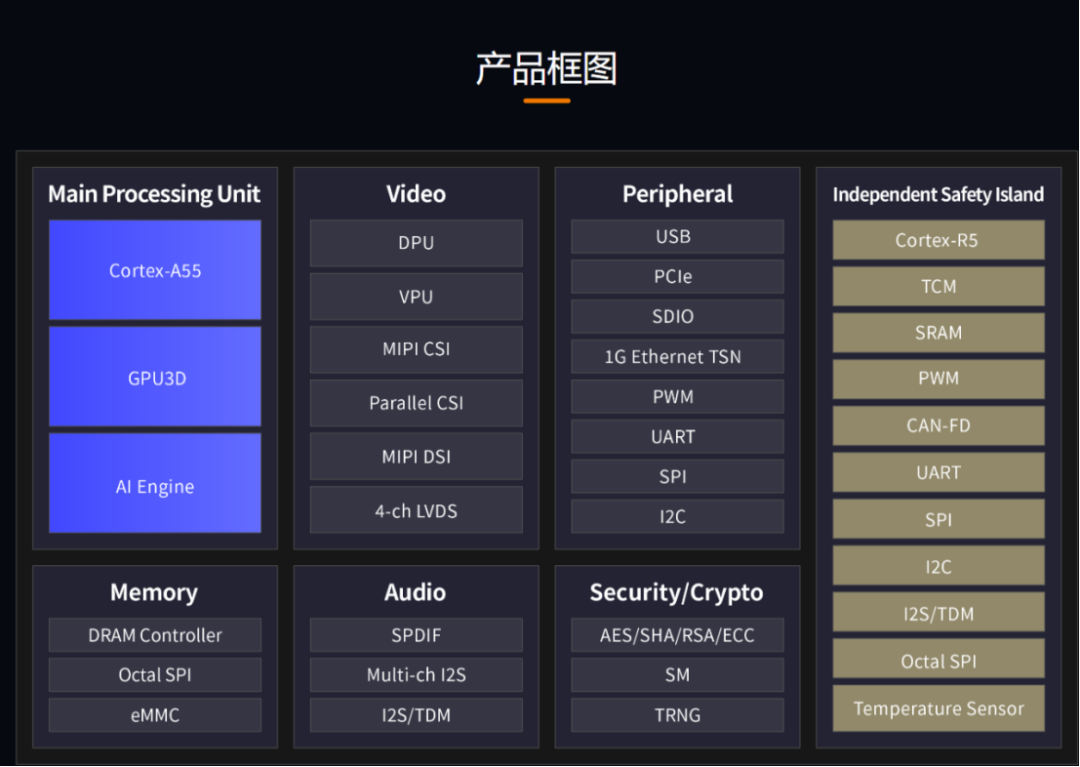Select the DRAM Controller block
The width and height of the screenshot is (1080, 767).
155,635
